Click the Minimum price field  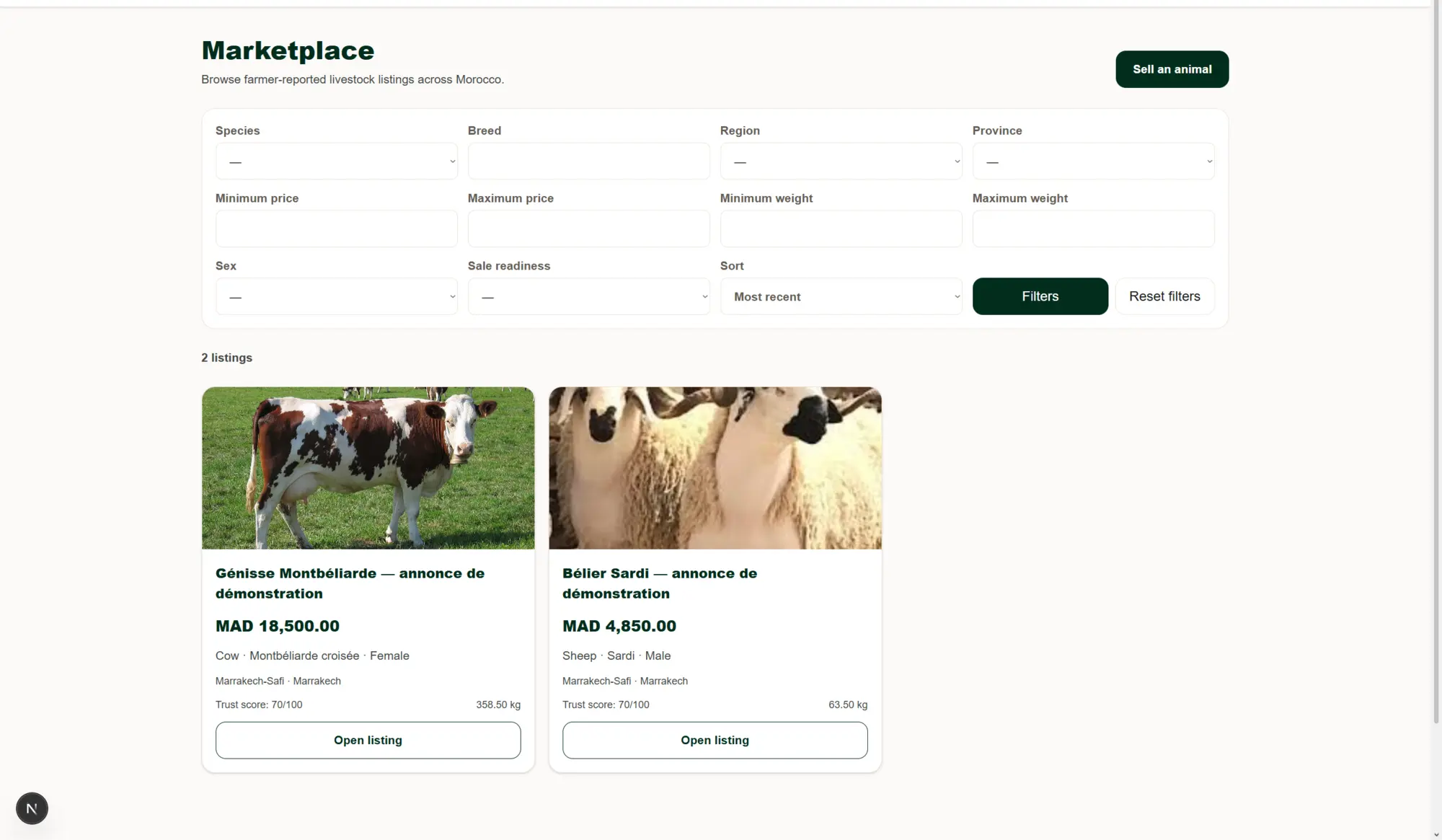(336, 229)
